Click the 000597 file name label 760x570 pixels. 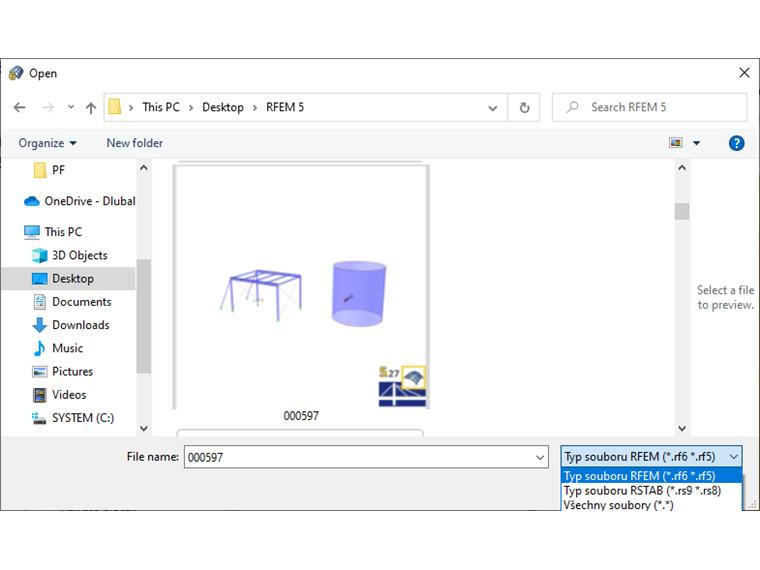pos(301,416)
